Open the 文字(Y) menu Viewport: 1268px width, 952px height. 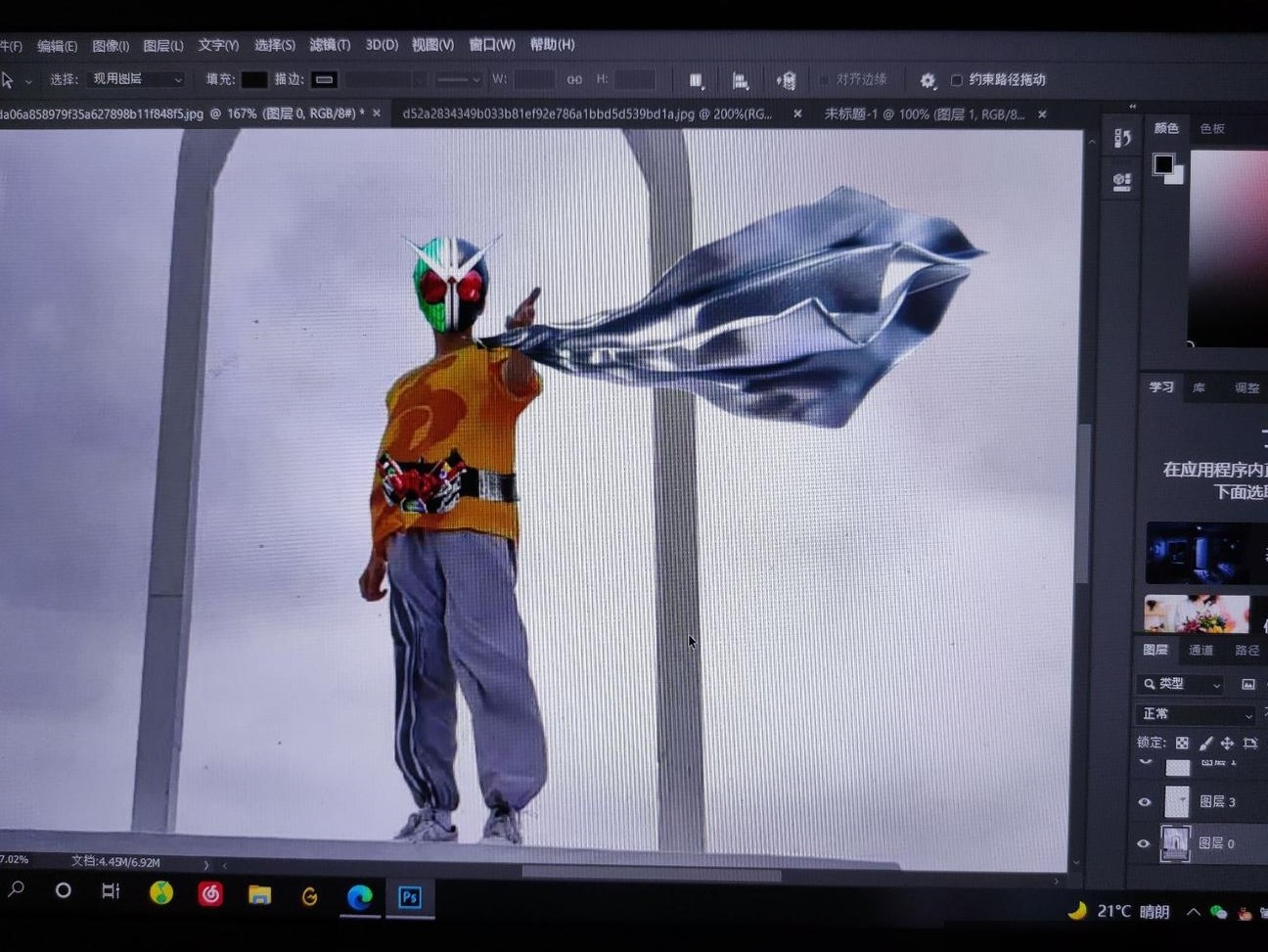(x=218, y=45)
